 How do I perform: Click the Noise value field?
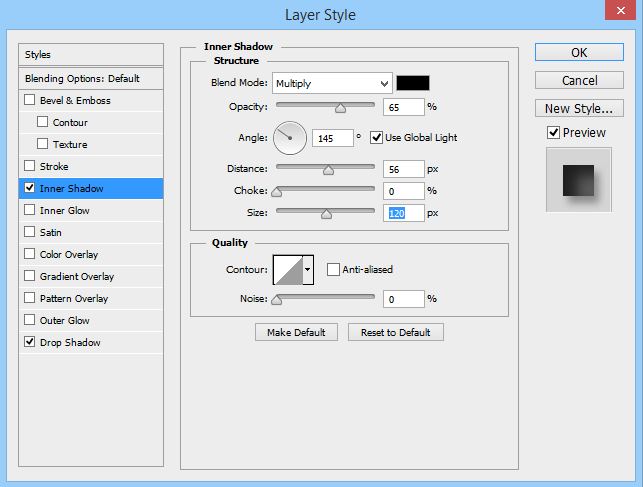coord(404,299)
